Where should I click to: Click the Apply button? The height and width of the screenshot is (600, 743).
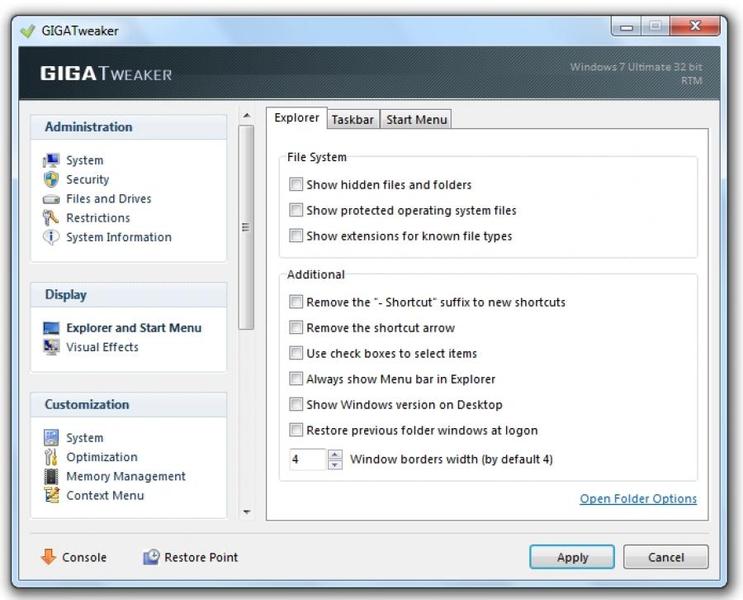(572, 557)
